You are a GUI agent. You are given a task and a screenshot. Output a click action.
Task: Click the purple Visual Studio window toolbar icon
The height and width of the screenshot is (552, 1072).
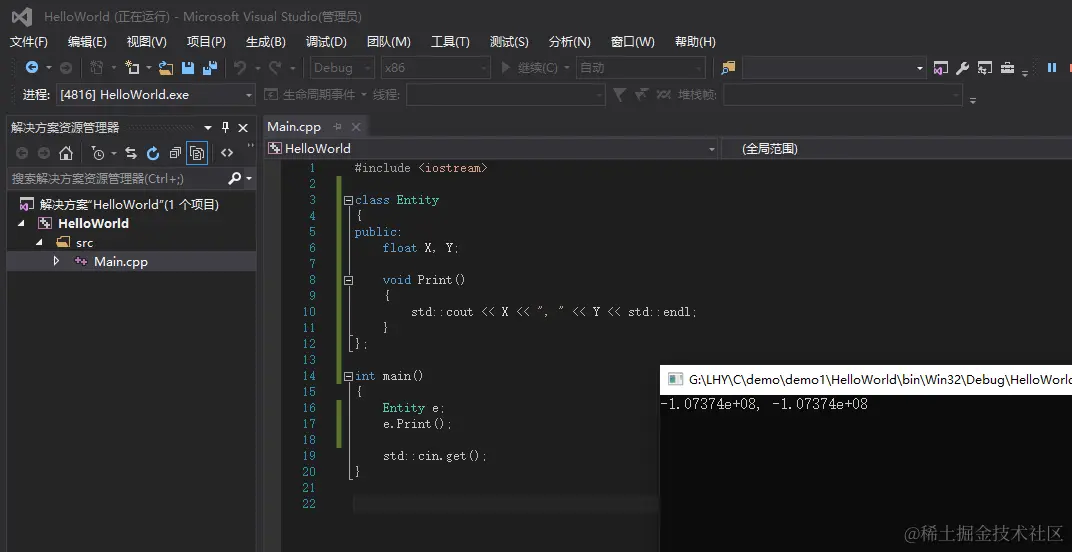[x=941, y=68]
